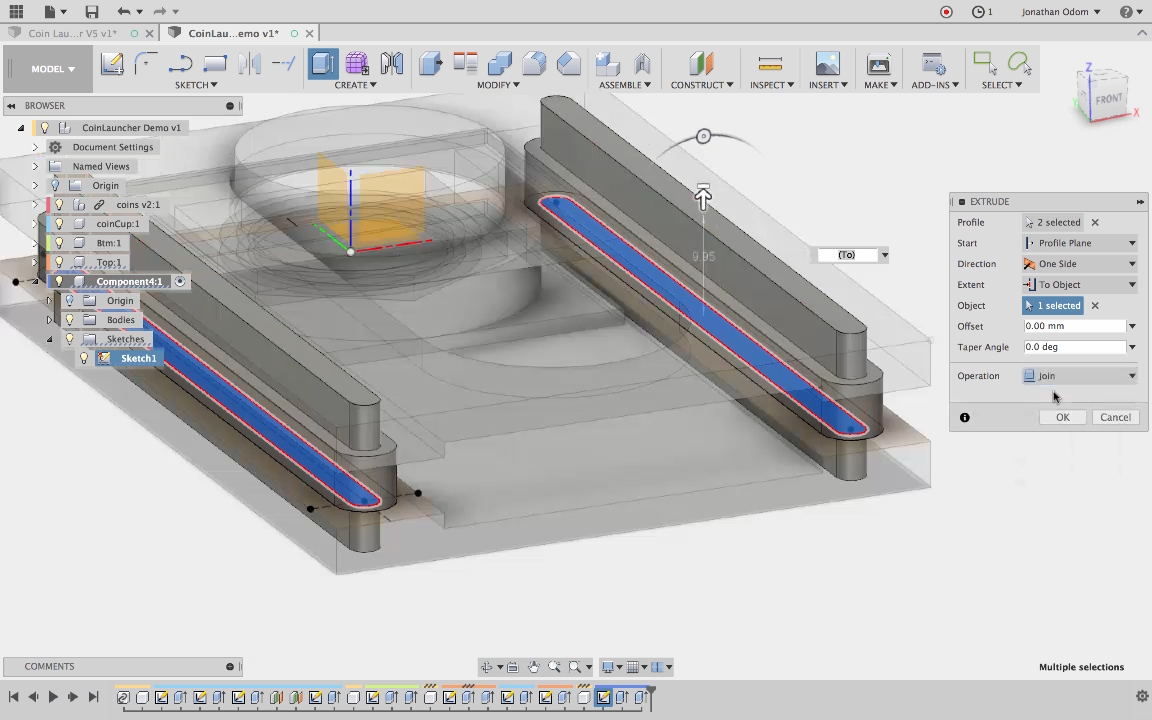
Task: Open the Extent To Object dropdown
Action: 1081,285
